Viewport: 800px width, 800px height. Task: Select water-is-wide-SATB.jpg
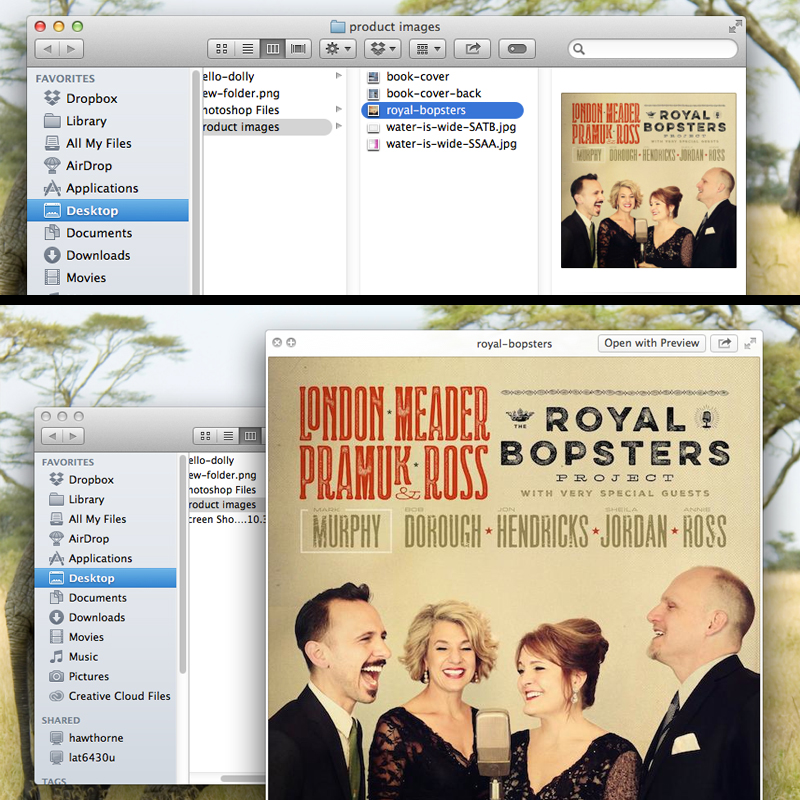pos(451,127)
